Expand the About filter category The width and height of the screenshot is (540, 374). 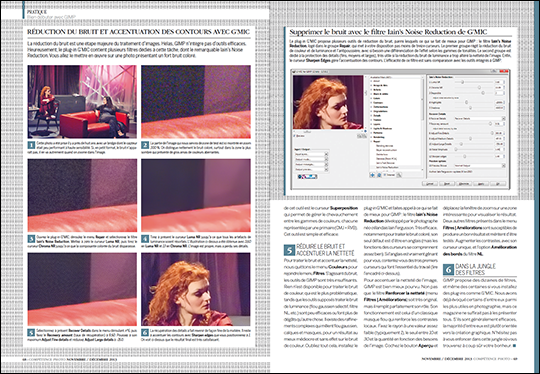[x=371, y=81]
